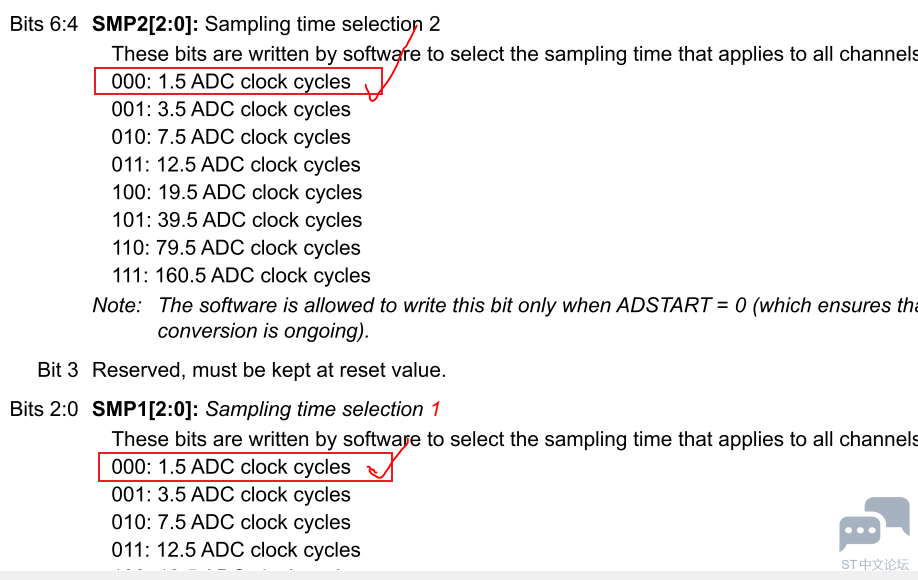918x580 pixels.
Task: Click the red numeral 1 after Sampling time selection
Action: [436, 409]
